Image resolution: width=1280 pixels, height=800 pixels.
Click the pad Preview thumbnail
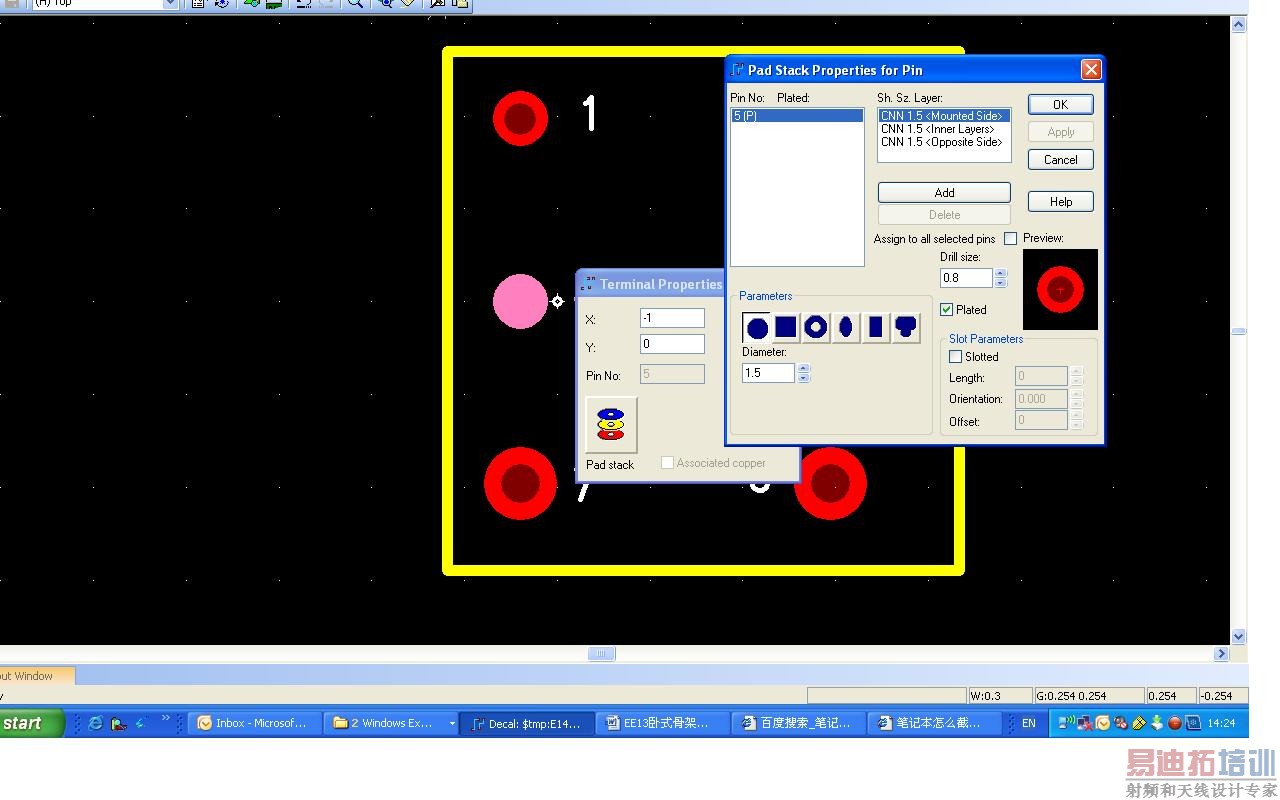tap(1060, 290)
